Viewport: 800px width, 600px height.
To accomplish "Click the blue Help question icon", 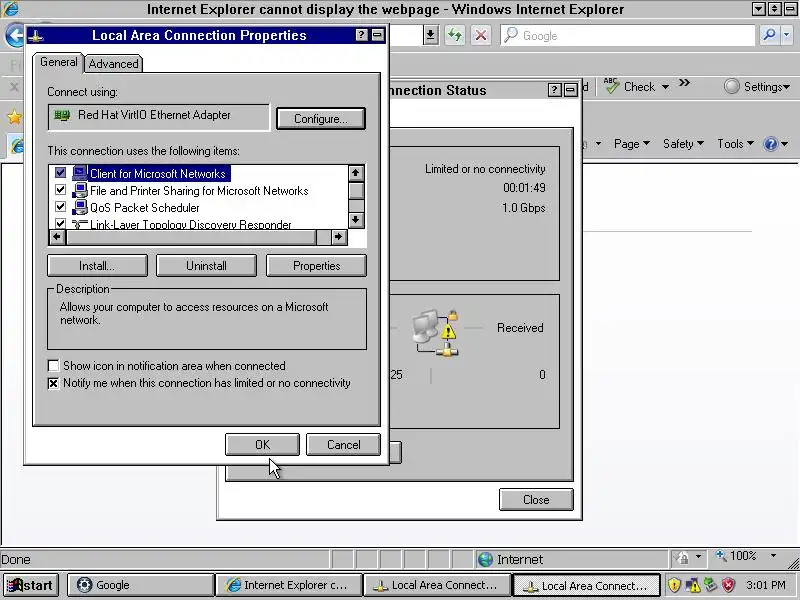I will click(770, 144).
